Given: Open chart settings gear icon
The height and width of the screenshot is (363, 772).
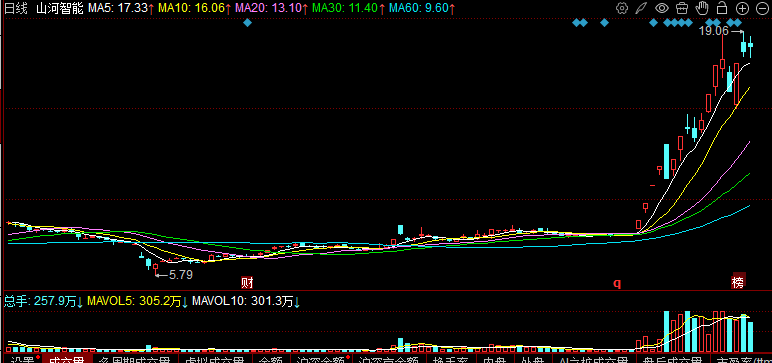Looking at the screenshot, I should (622, 8).
